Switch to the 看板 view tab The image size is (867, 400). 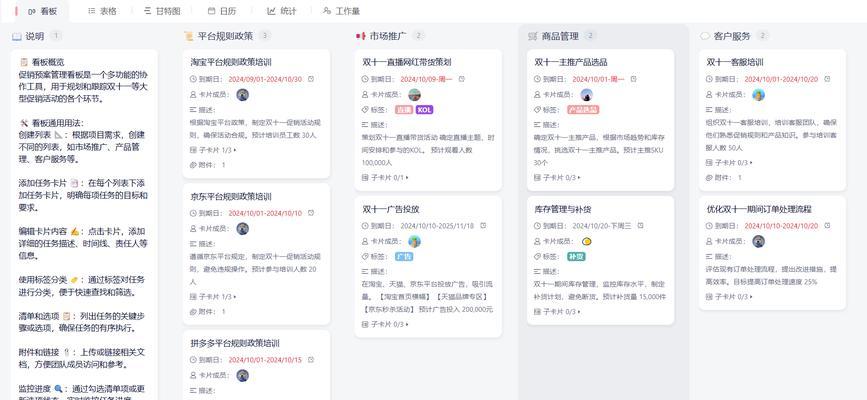[x=42, y=11]
